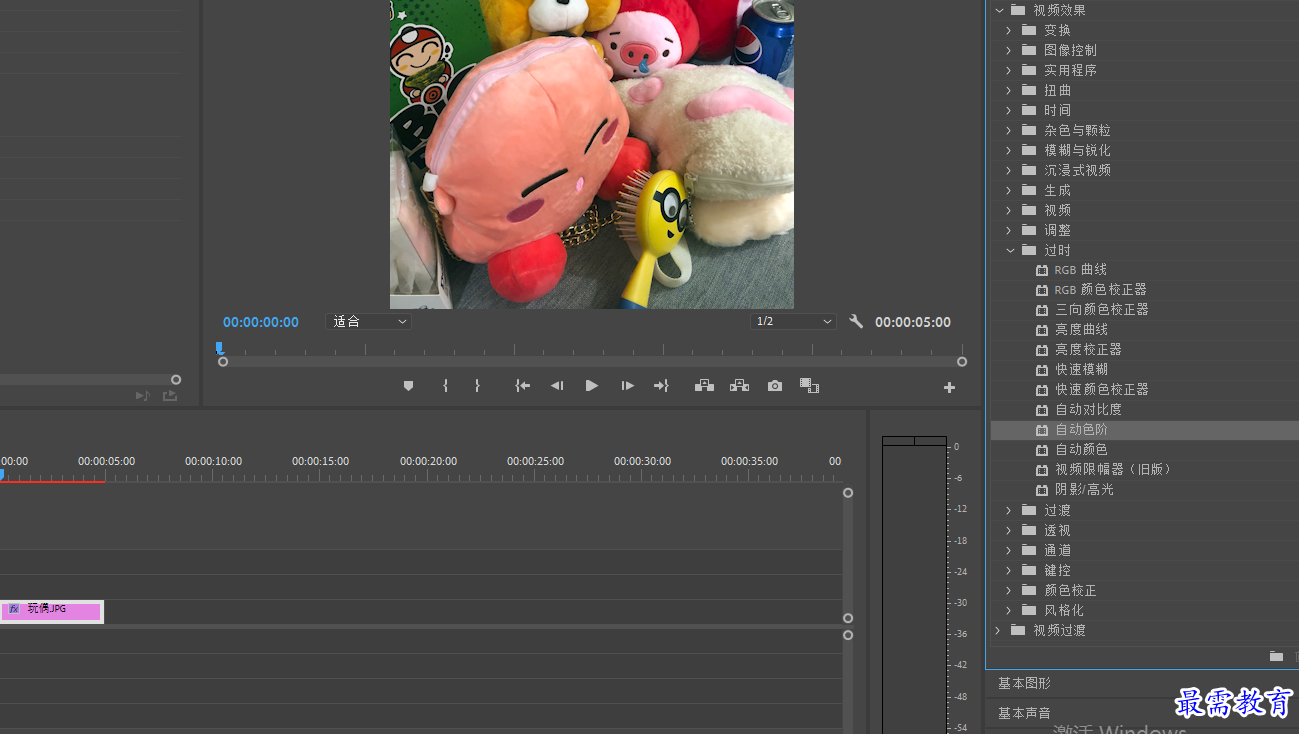Open the 基本声音 panel tab
Screen dimensions: 1299x734
(1024, 713)
